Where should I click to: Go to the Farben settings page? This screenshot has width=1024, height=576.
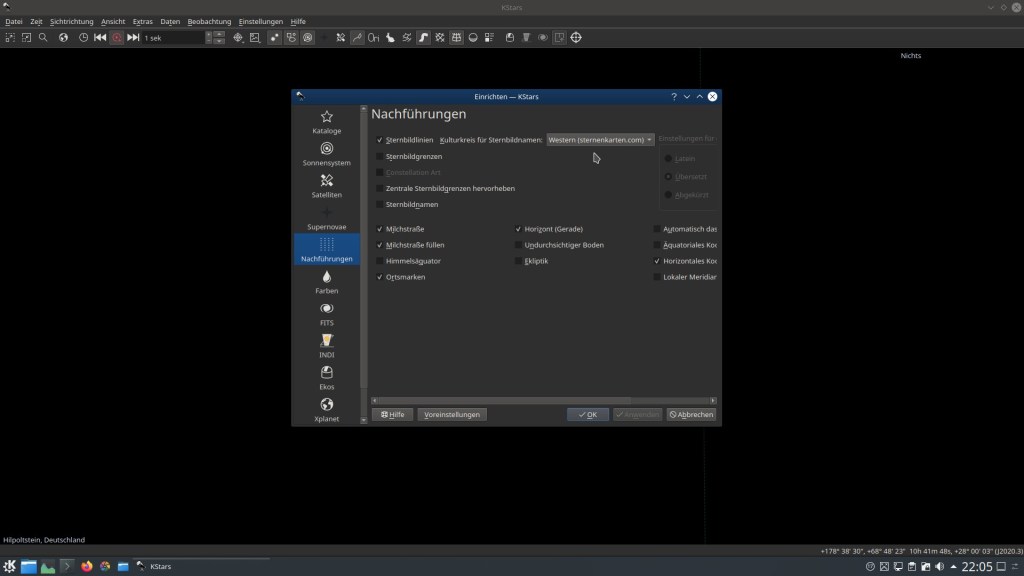(x=326, y=282)
